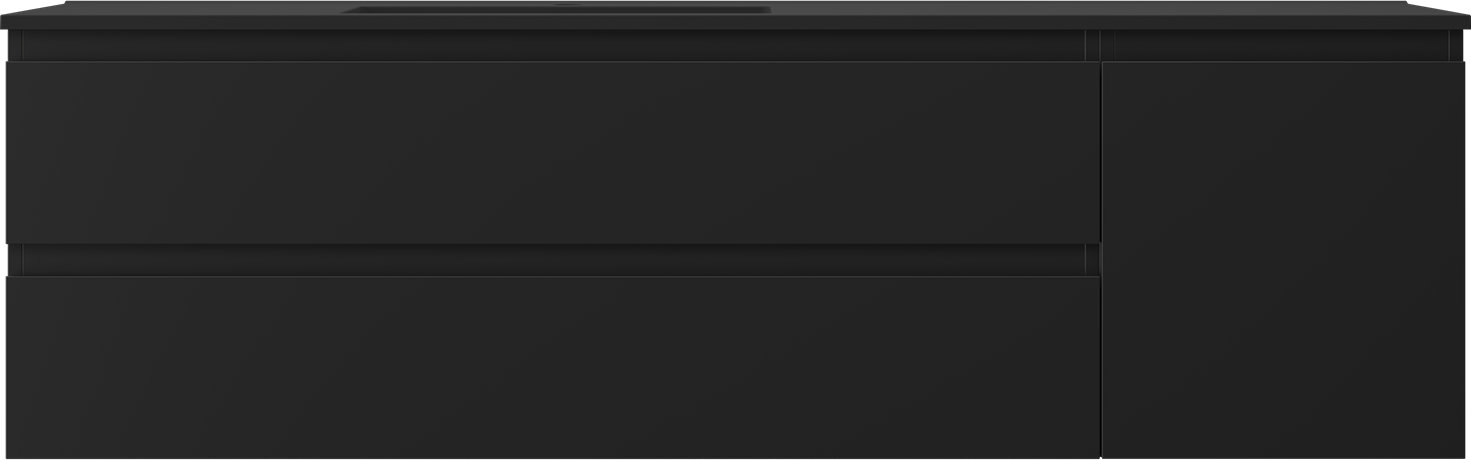The width and height of the screenshot is (1471, 460).
Task: Click the top wide drawer front
Action: pyautogui.click(x=553, y=153)
